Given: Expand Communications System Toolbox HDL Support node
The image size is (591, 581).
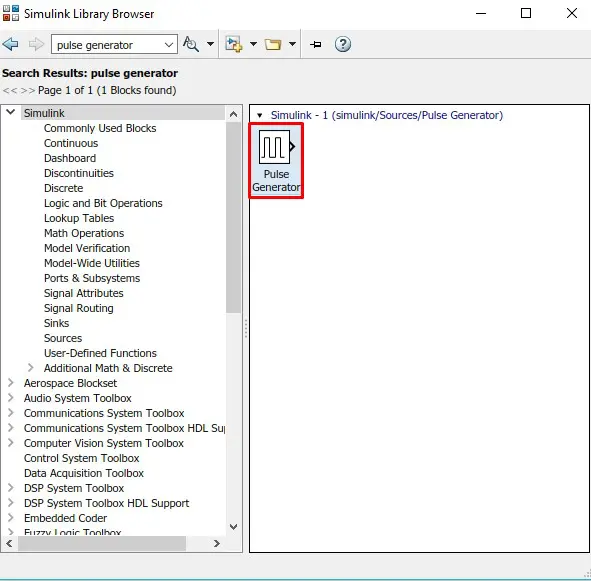Looking at the screenshot, I should [11, 428].
